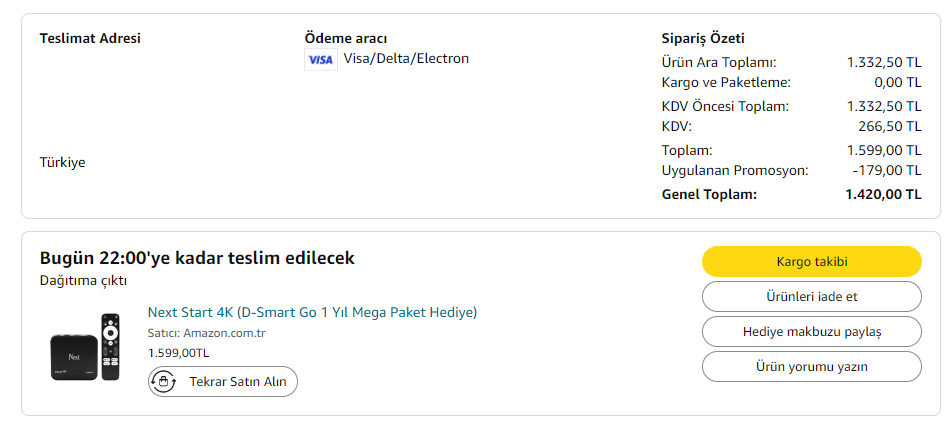
Task: Open the Next Start 4K product link
Action: coord(312,312)
